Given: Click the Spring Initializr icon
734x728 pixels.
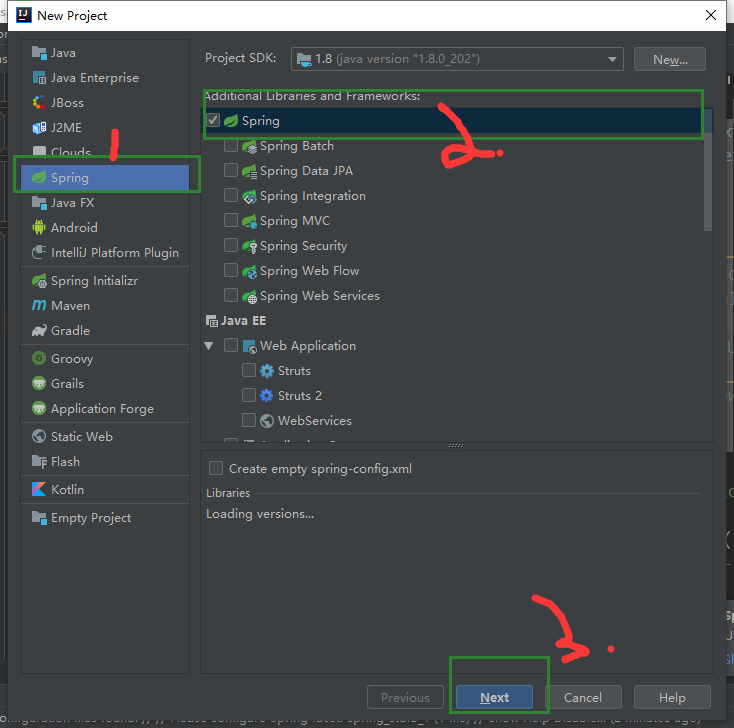Looking at the screenshot, I should tap(39, 280).
